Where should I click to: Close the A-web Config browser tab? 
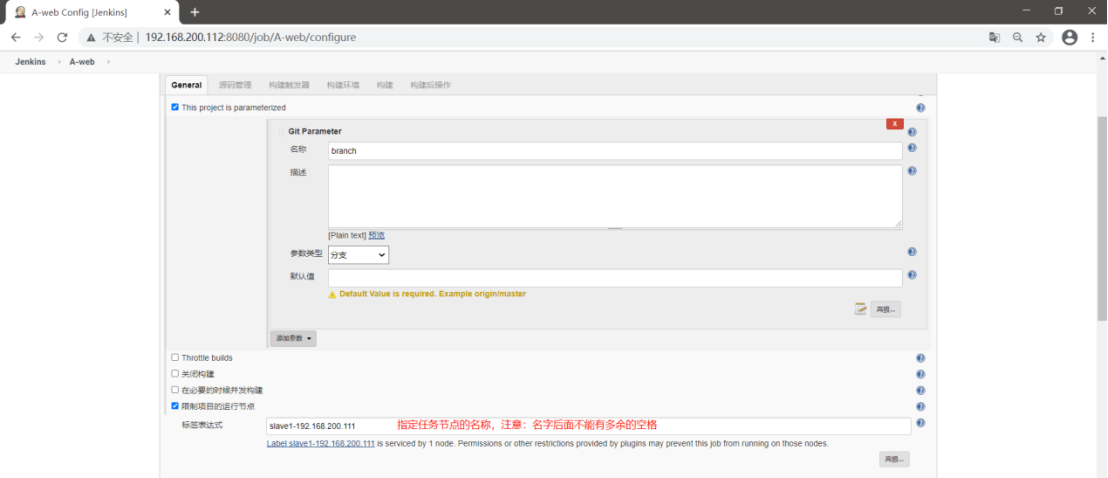[x=167, y=12]
